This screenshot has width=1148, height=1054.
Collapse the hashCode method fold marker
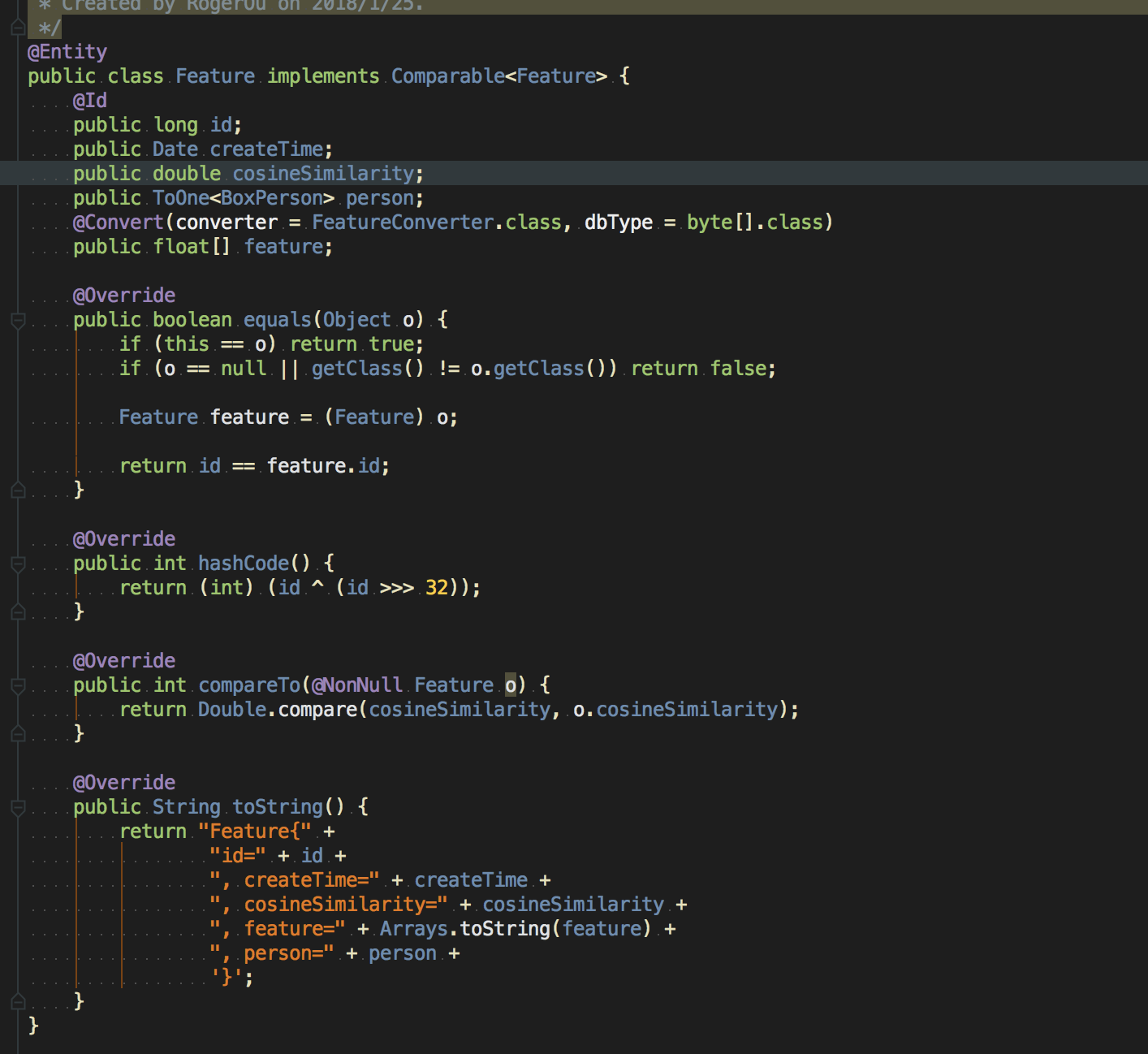tap(18, 564)
